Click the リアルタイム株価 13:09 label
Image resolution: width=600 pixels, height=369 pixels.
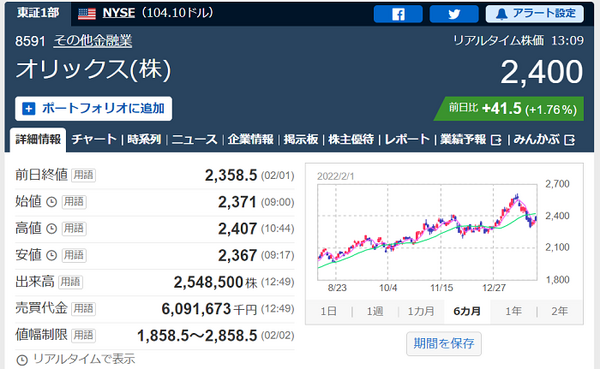click(518, 40)
